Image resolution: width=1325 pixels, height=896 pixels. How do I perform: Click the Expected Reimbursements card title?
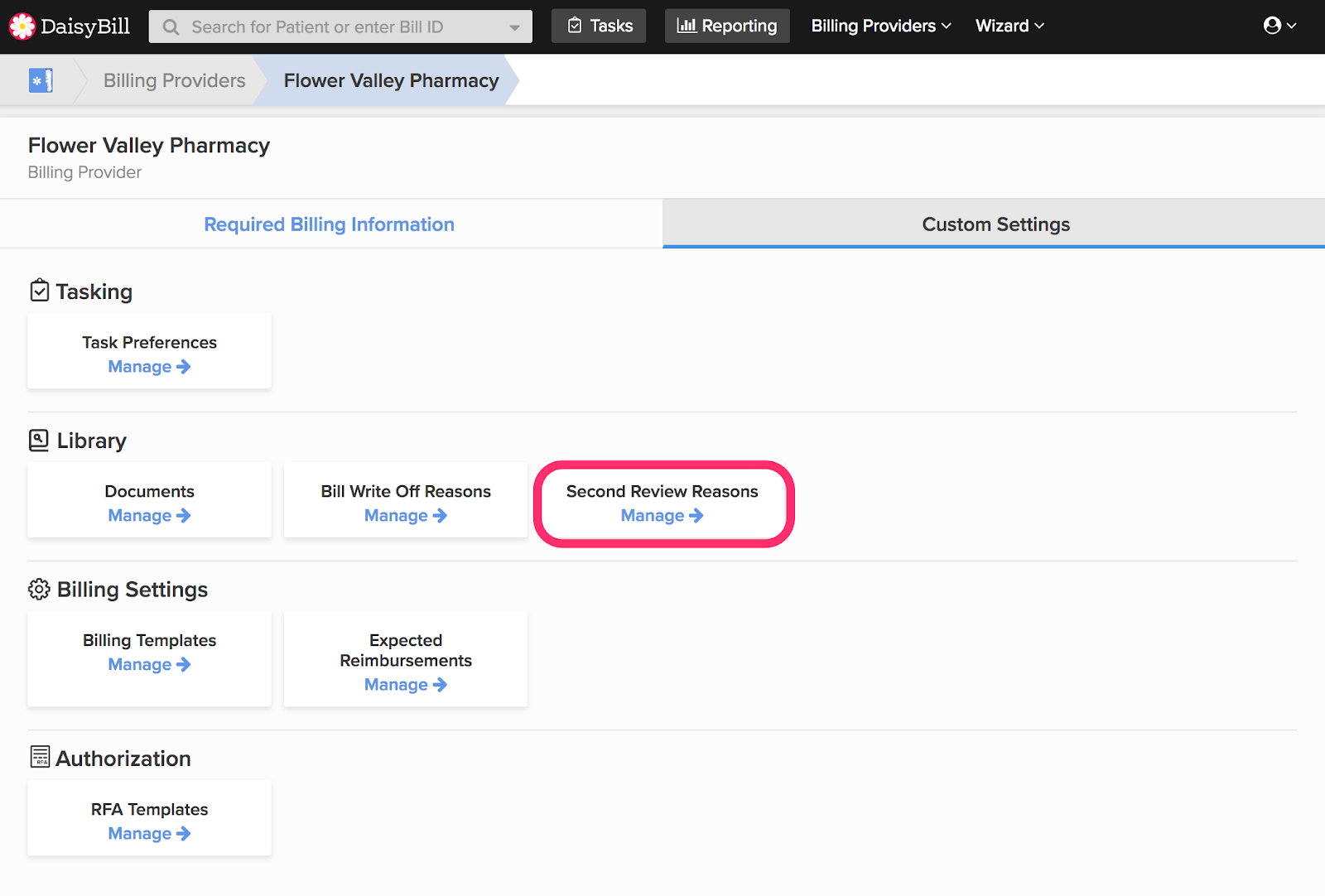pos(406,650)
